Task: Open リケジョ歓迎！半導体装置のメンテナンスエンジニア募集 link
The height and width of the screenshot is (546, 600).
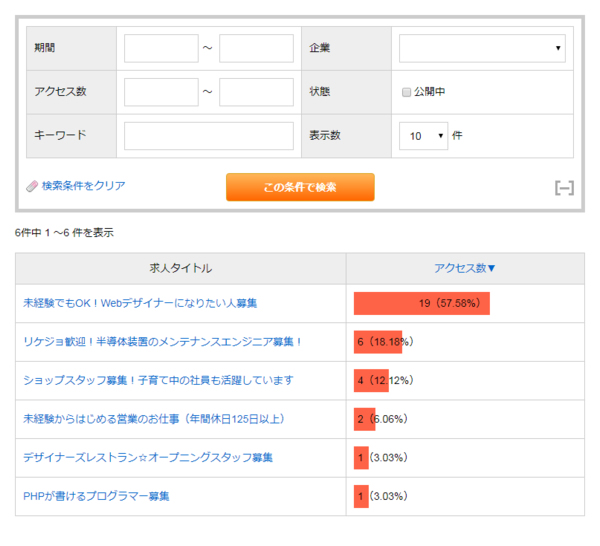Action: click(x=163, y=342)
